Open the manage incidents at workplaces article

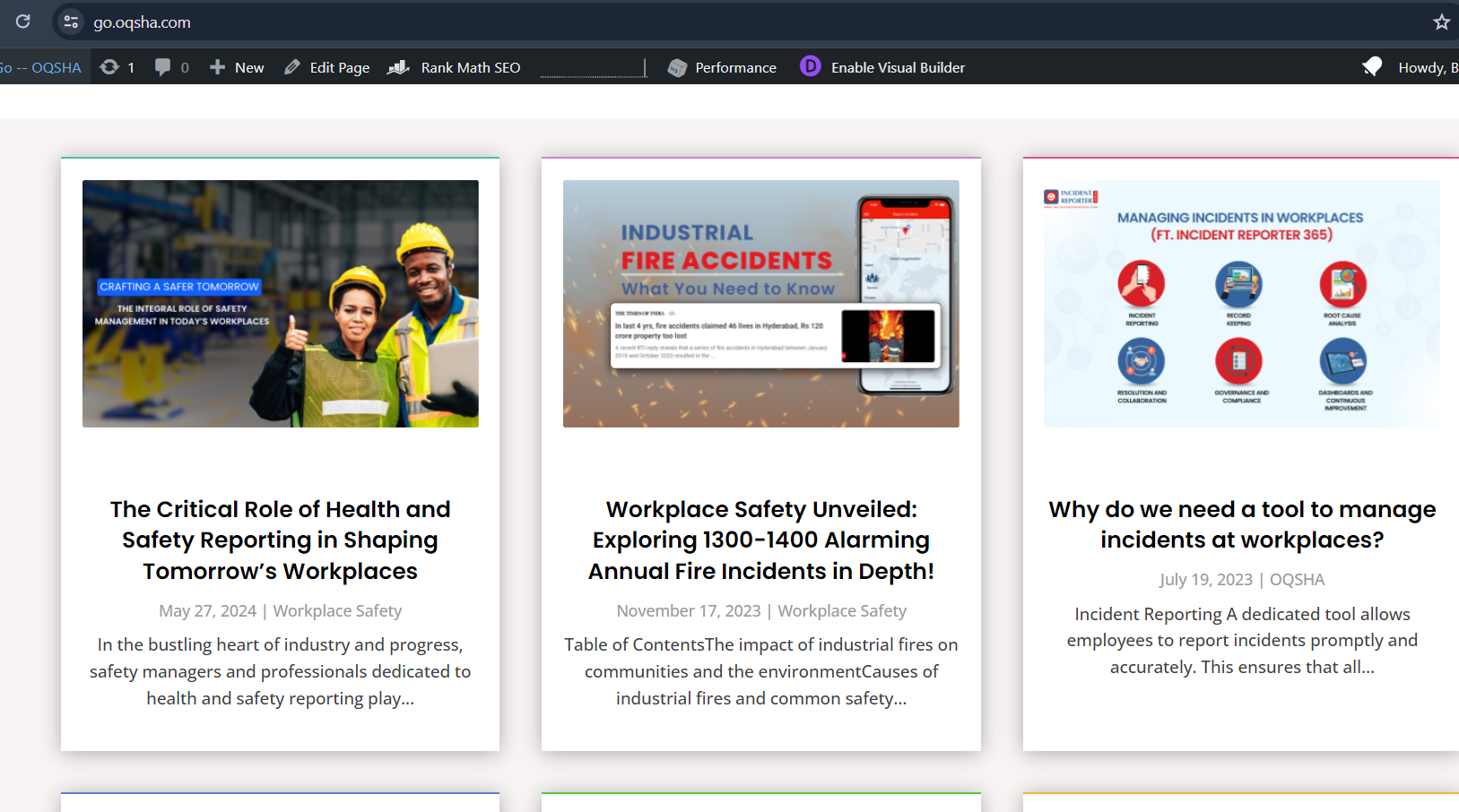pos(1241,524)
